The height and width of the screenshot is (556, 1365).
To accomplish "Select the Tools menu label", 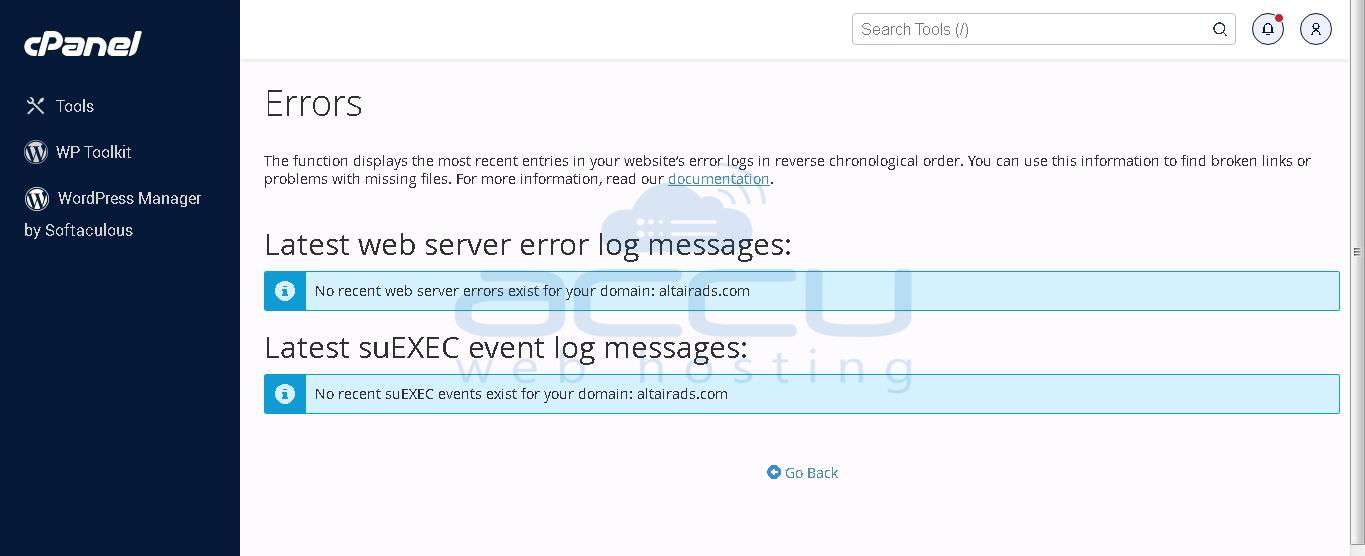I will click(75, 106).
